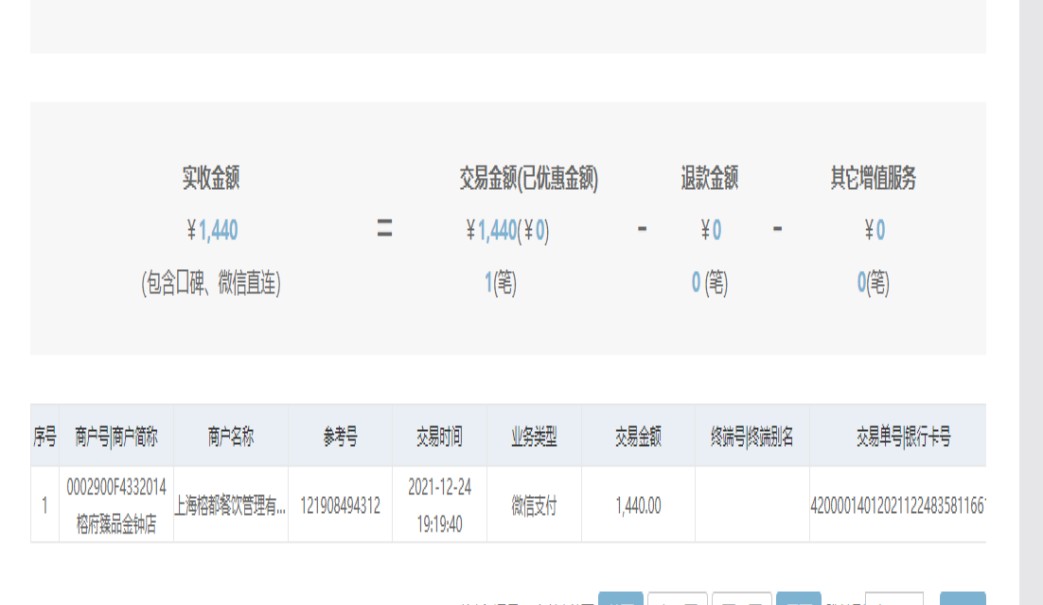This screenshot has width=1043, height=605.
Task: Open the 1(笔) transaction count link
Action: (500, 284)
